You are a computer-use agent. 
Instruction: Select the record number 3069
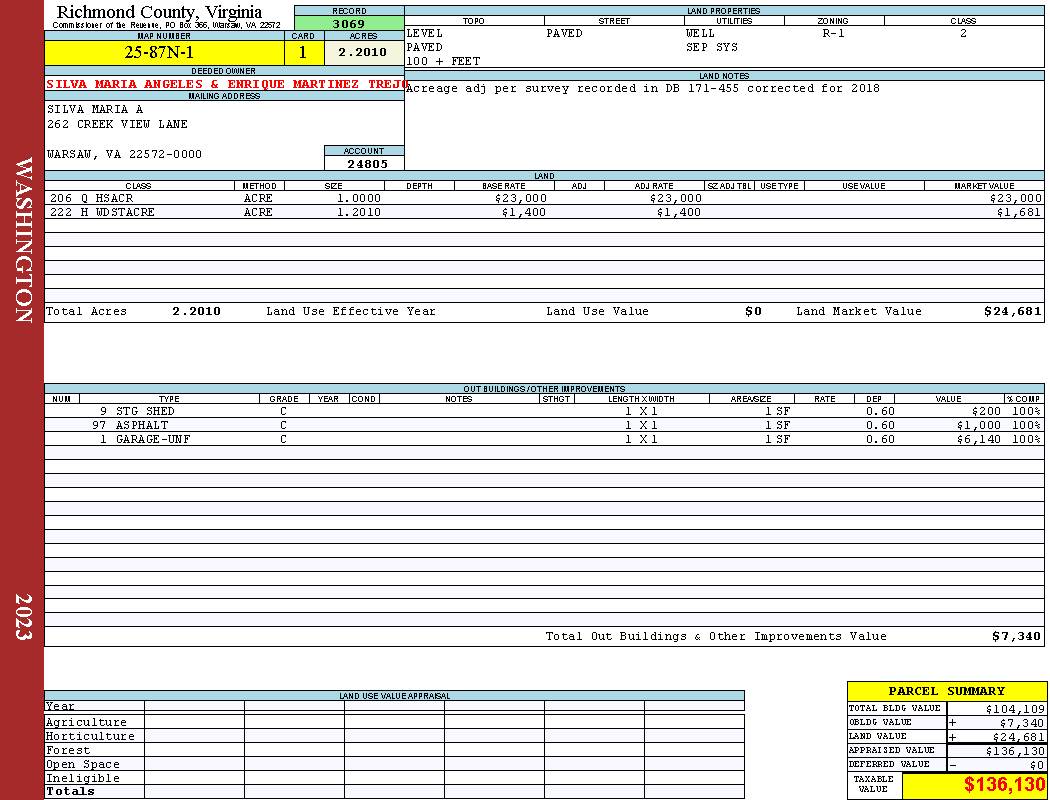pos(349,23)
